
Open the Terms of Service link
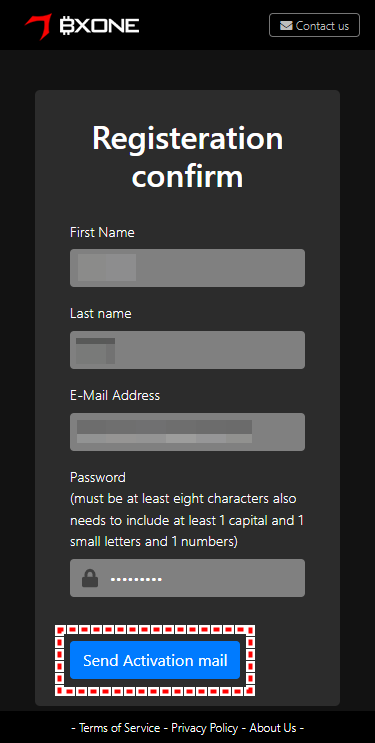(x=119, y=728)
